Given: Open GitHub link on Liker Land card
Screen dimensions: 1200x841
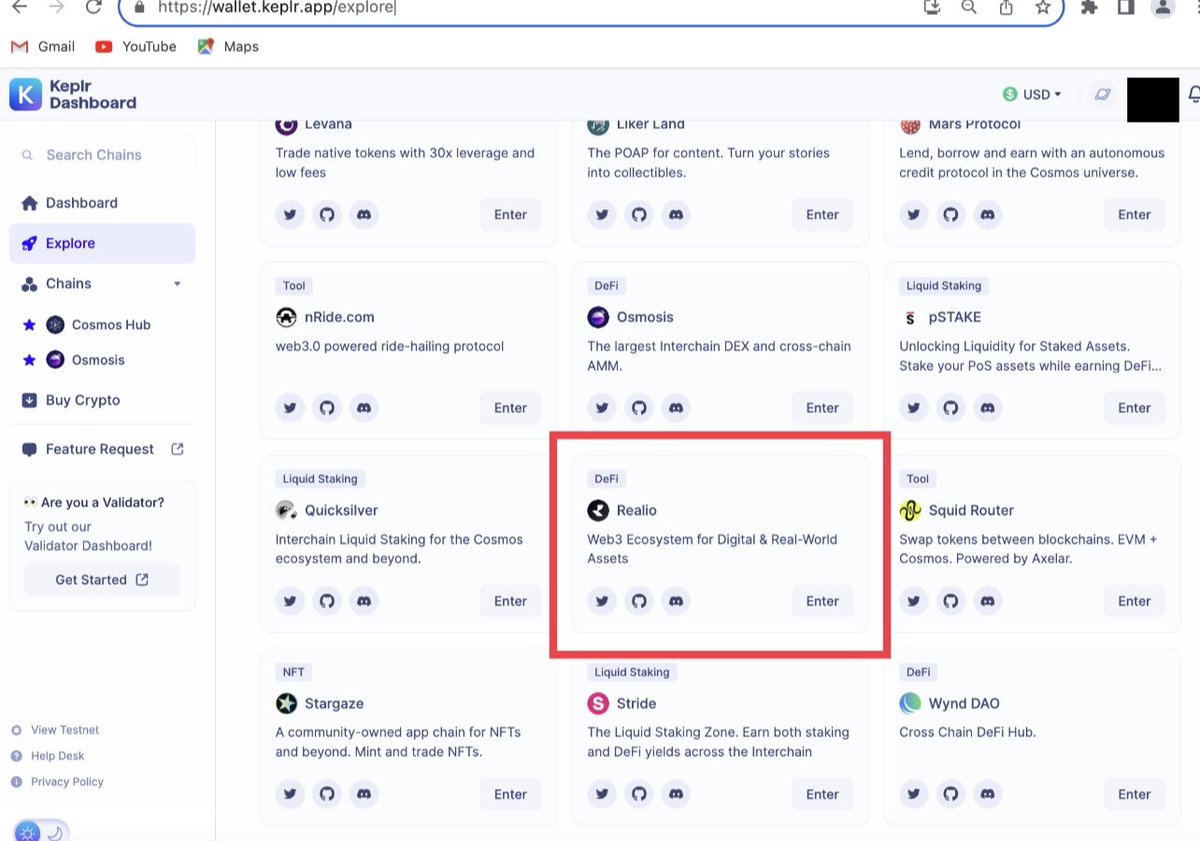Looking at the screenshot, I should (x=639, y=214).
